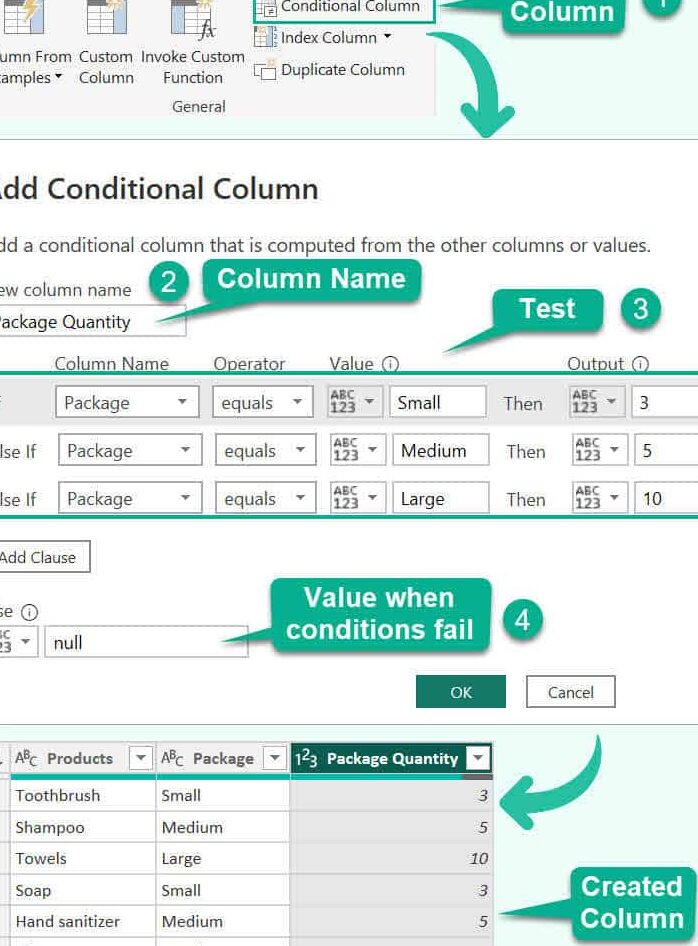Image resolution: width=698 pixels, height=946 pixels.
Task: Click the Custom Column icon
Action: coord(106,20)
